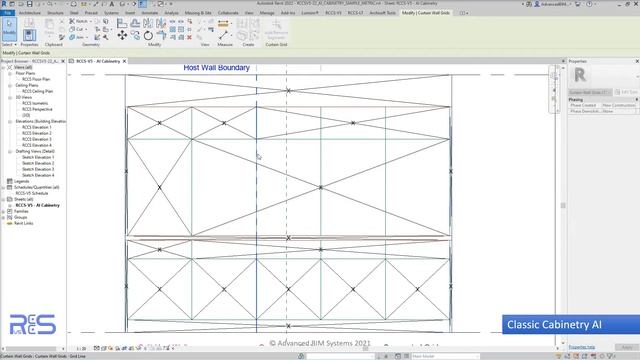Click the Thin Lines toggle icon
This screenshot has width=640, height=360.
pos(142,4)
